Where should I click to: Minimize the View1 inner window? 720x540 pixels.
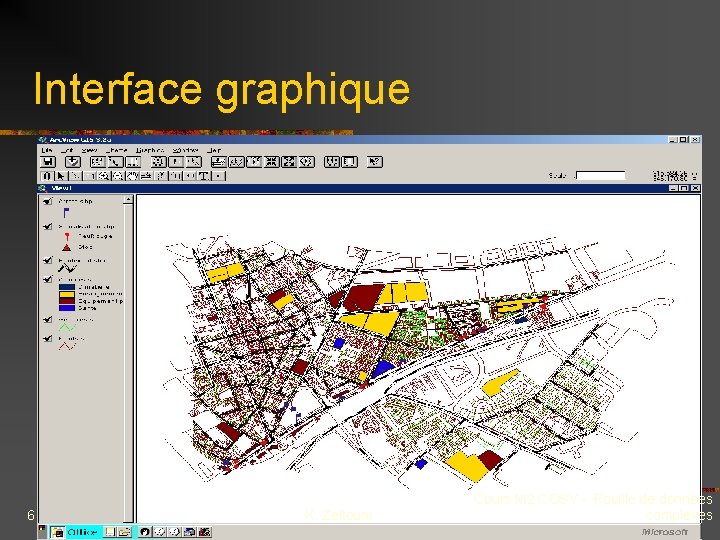674,188
